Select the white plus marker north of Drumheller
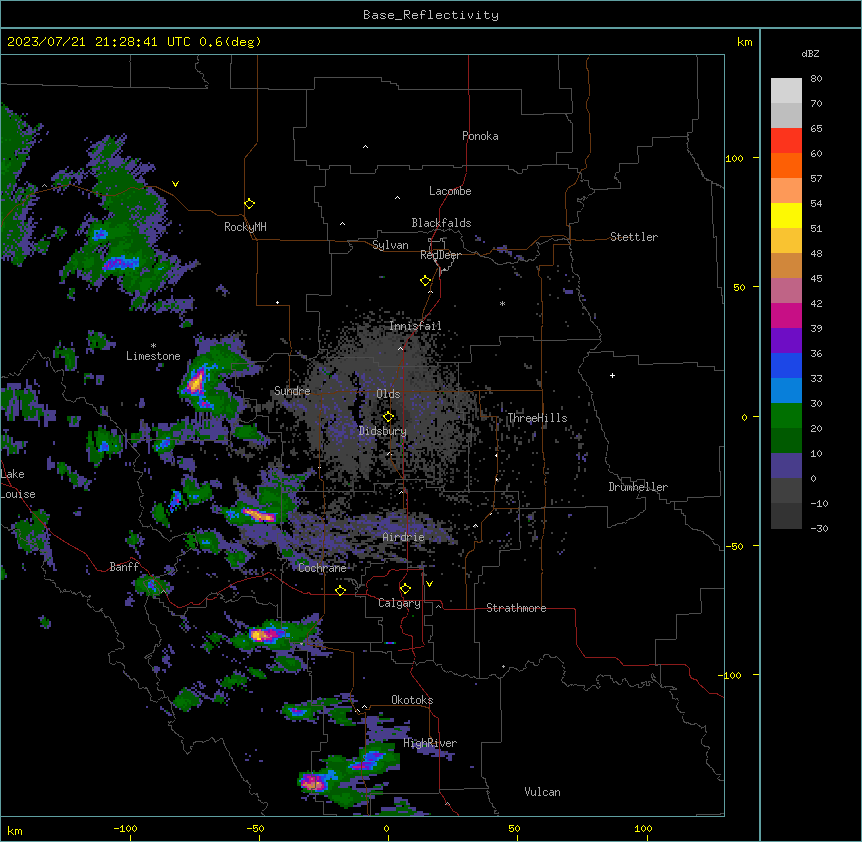This screenshot has height=842, width=862. point(612,375)
